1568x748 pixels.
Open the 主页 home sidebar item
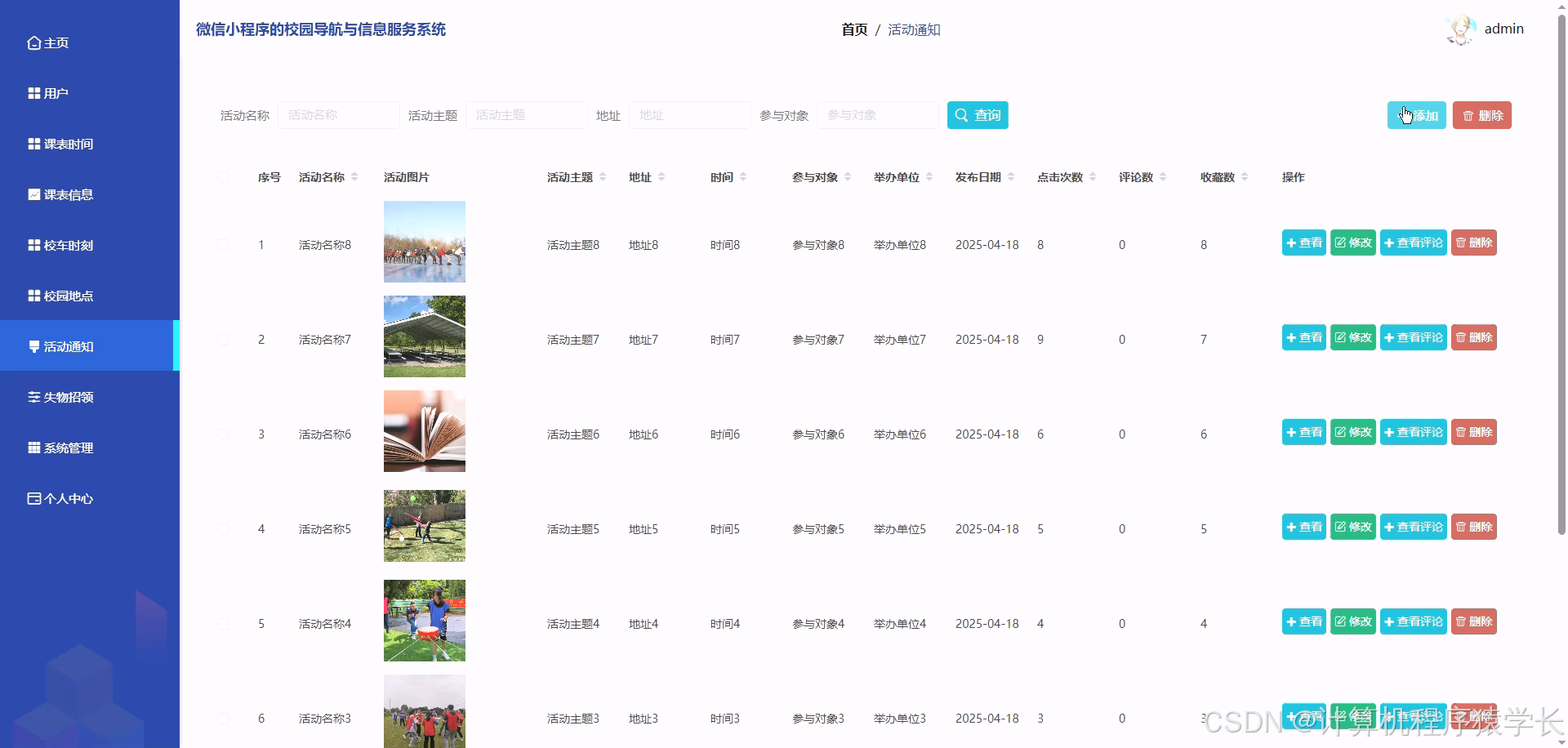[x=90, y=42]
